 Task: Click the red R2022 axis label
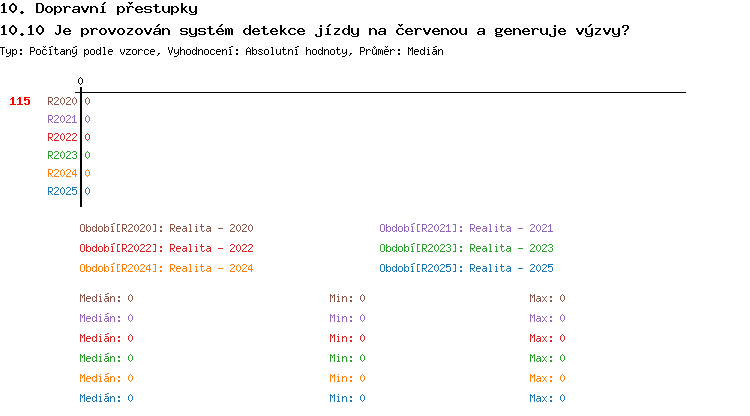(62, 137)
